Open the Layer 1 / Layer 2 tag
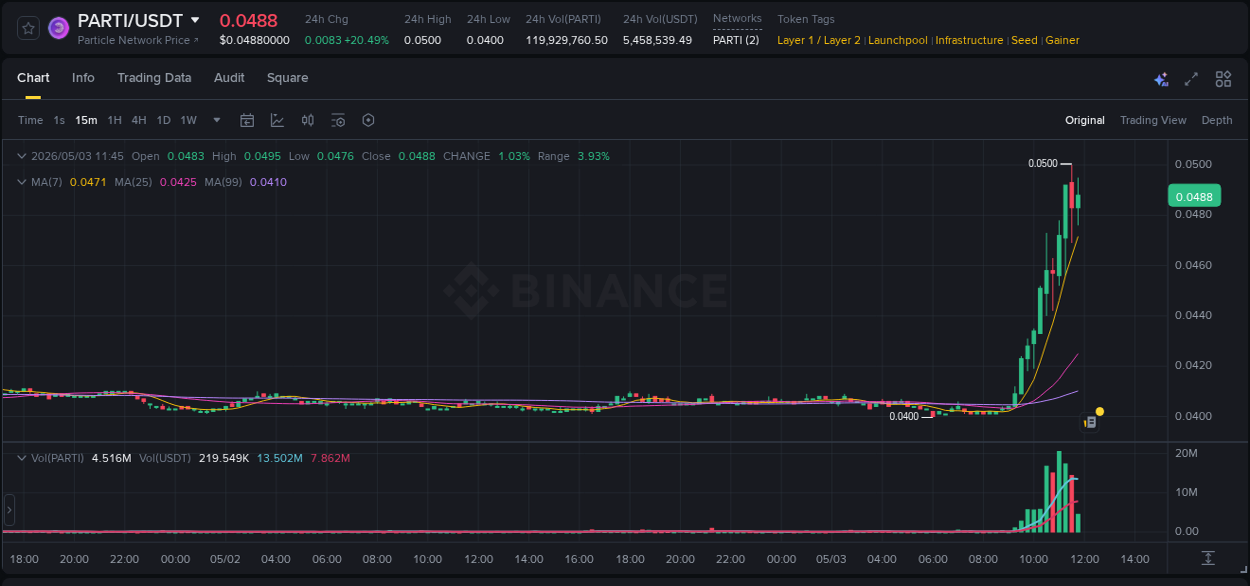This screenshot has height=586, width=1250. tap(819, 40)
